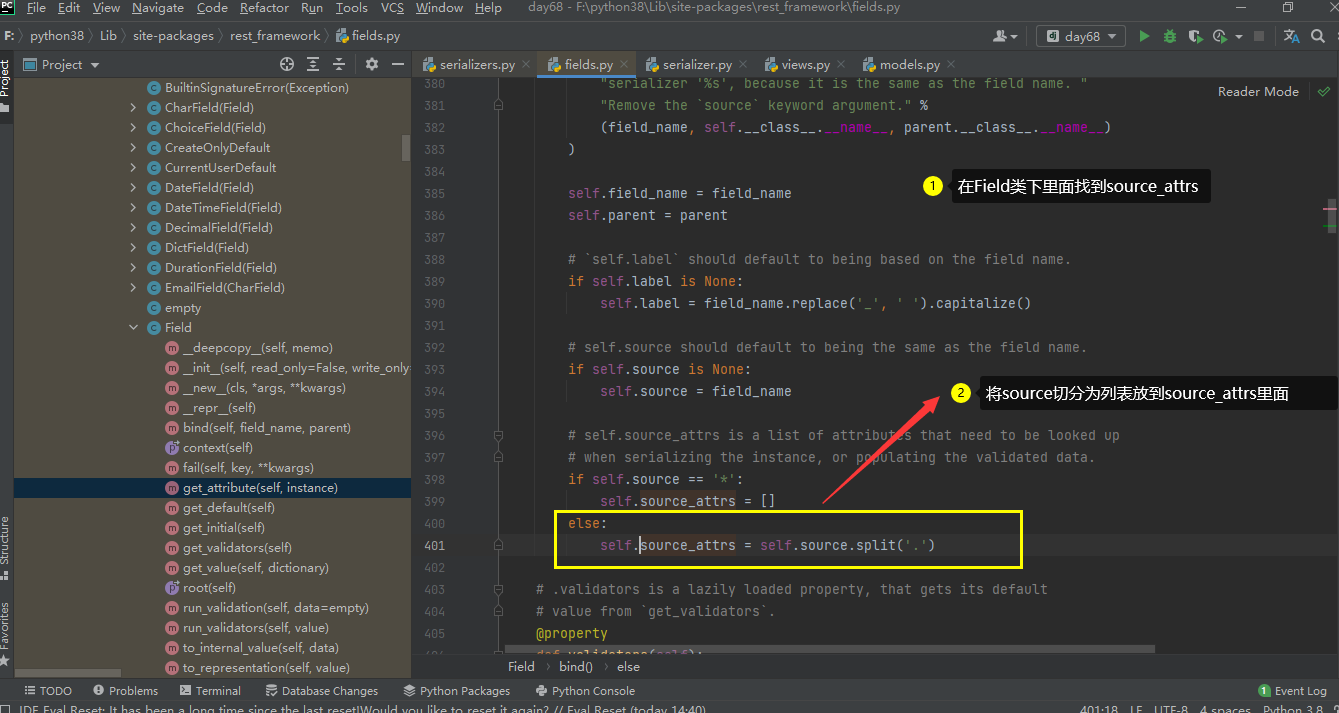This screenshot has width=1339, height=713.
Task: Expand CreateOnlyDefault class node
Action: [x=133, y=147]
